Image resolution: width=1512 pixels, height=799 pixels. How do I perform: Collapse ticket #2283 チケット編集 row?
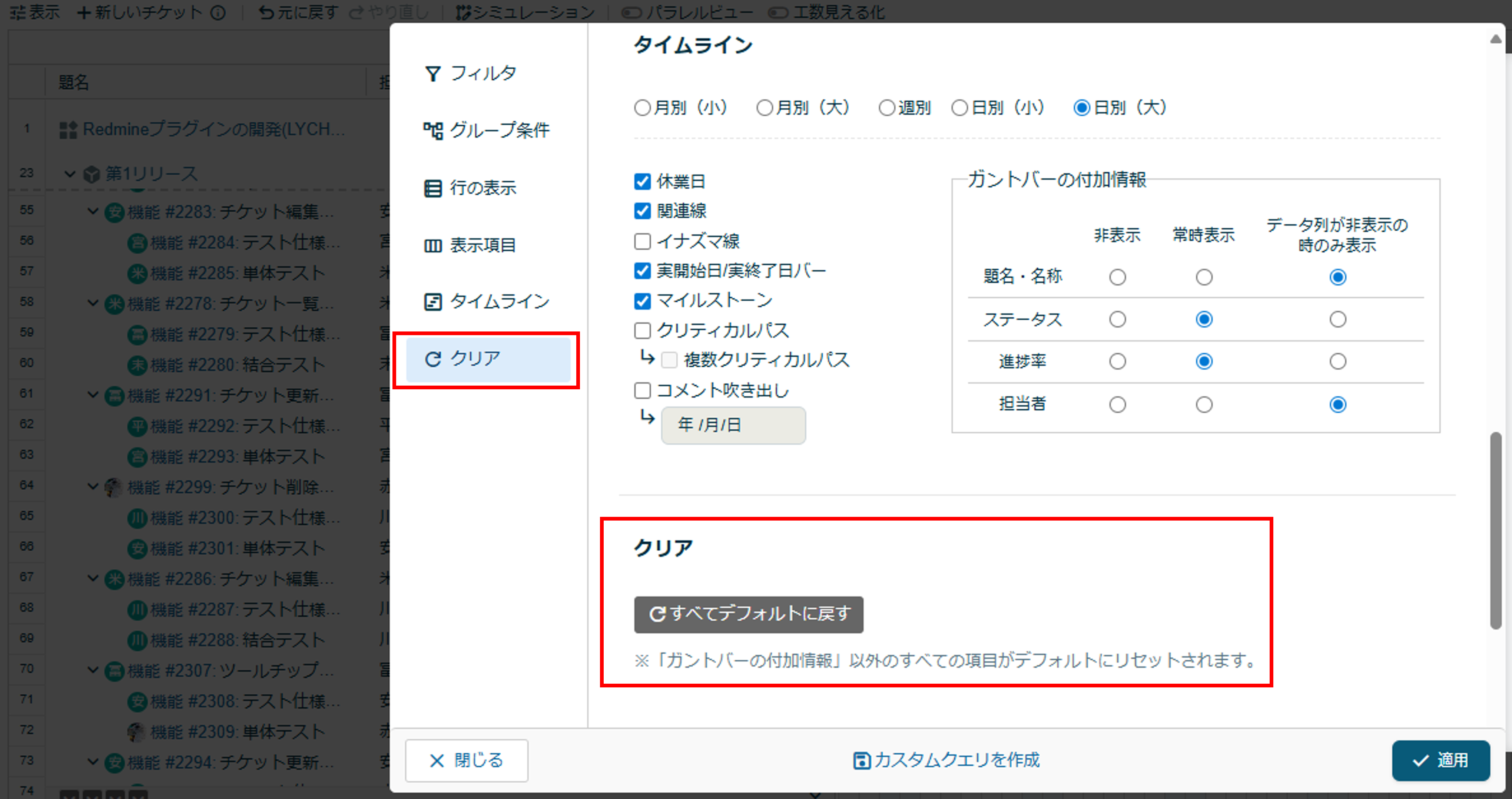click(x=93, y=212)
